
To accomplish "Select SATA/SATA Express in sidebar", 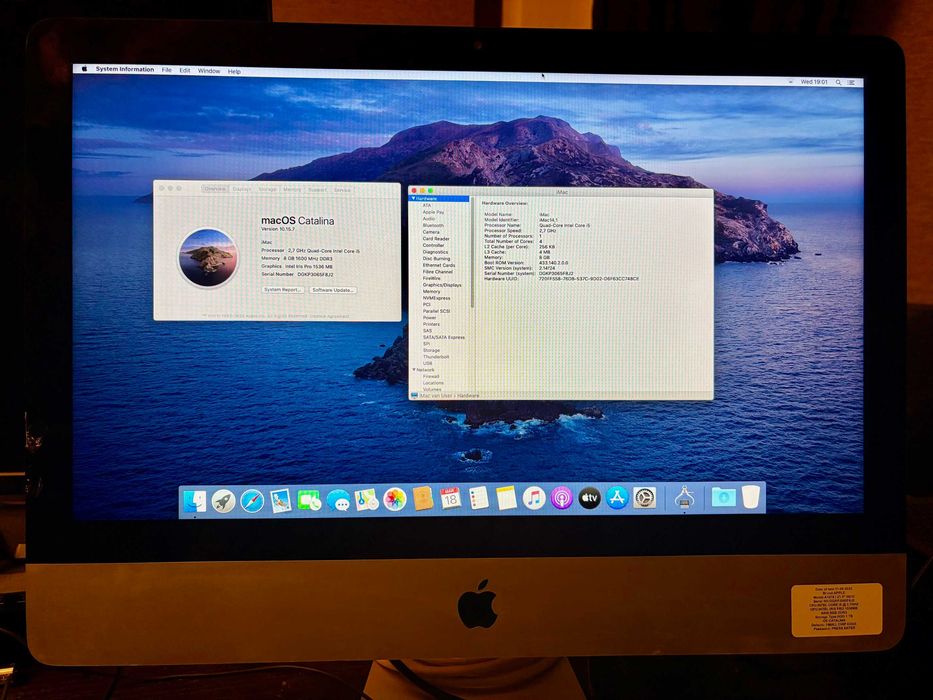I will [444, 338].
